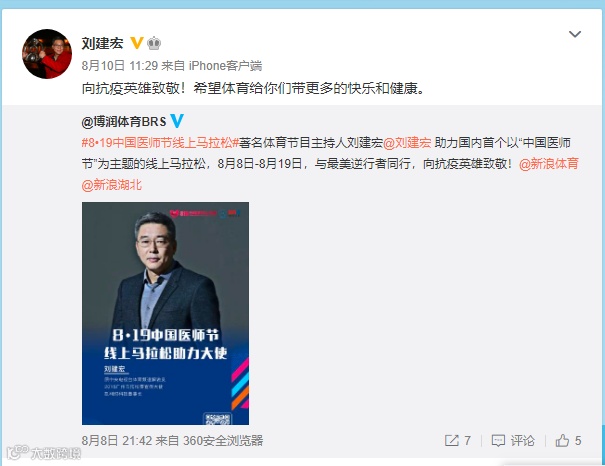605x466 pixels.
Task: Click the 360安全浏览器 source link
Action: pos(223,441)
